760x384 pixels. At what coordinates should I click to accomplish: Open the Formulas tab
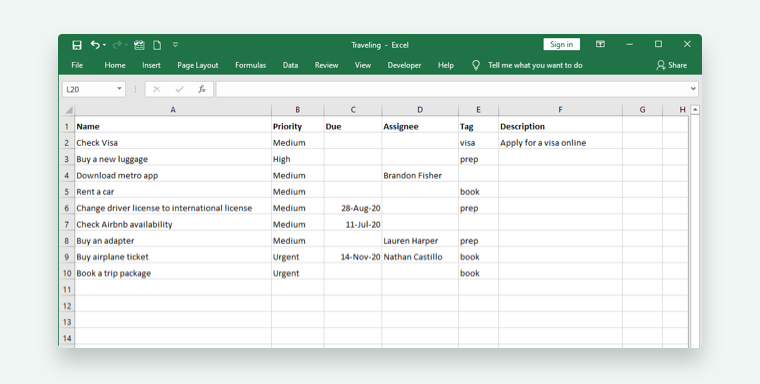251,65
